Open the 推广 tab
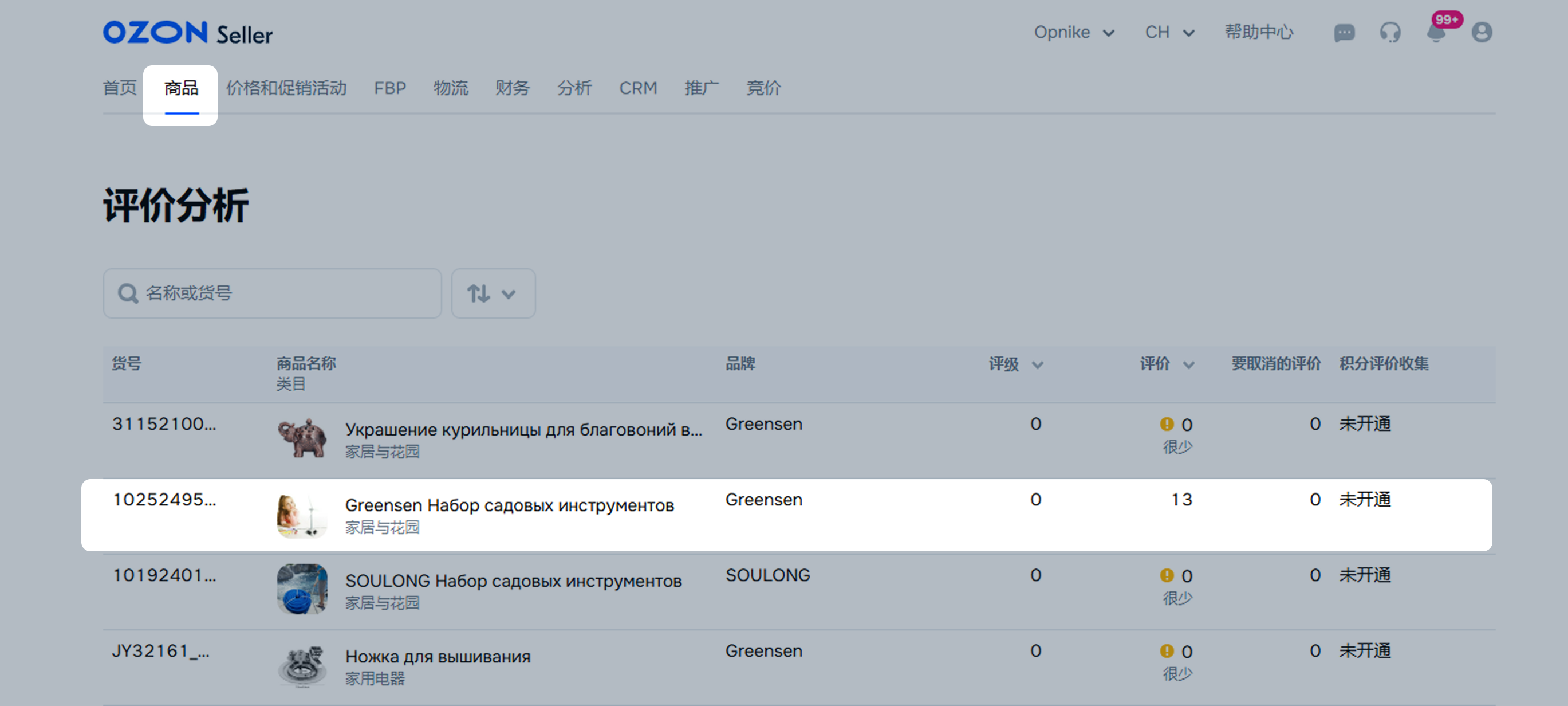The width and height of the screenshot is (1568, 706). click(701, 88)
